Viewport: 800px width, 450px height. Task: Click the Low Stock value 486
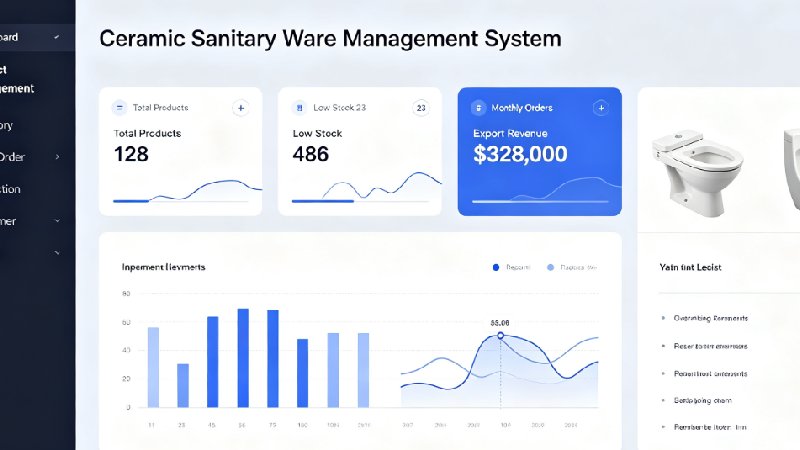click(311, 154)
